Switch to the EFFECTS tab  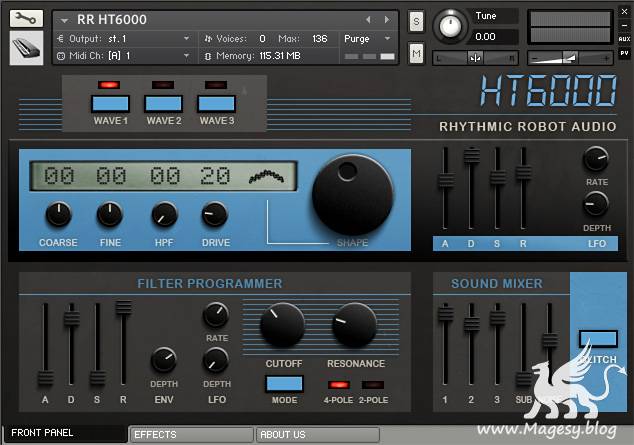coord(192,434)
